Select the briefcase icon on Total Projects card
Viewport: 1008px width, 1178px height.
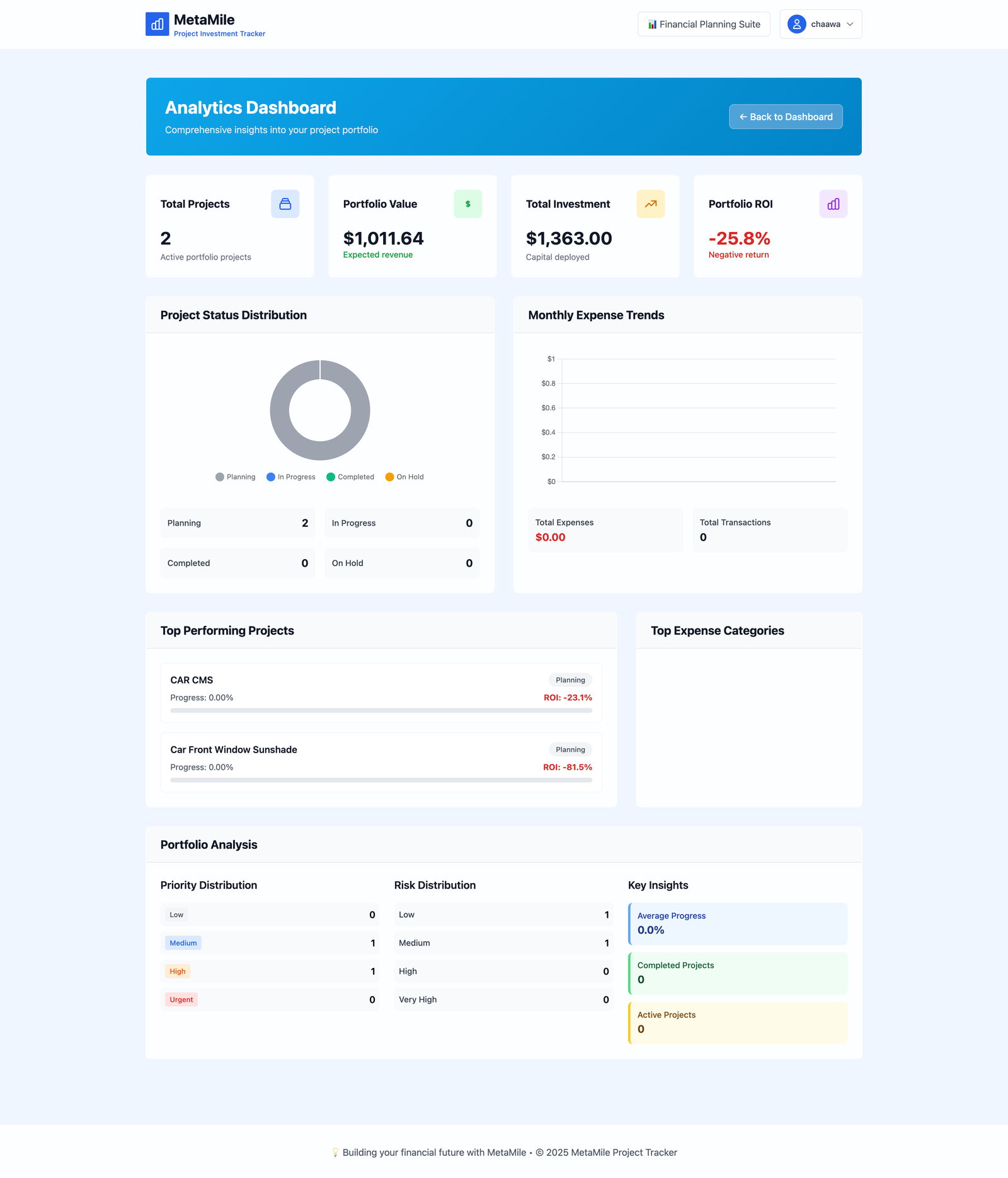point(285,204)
